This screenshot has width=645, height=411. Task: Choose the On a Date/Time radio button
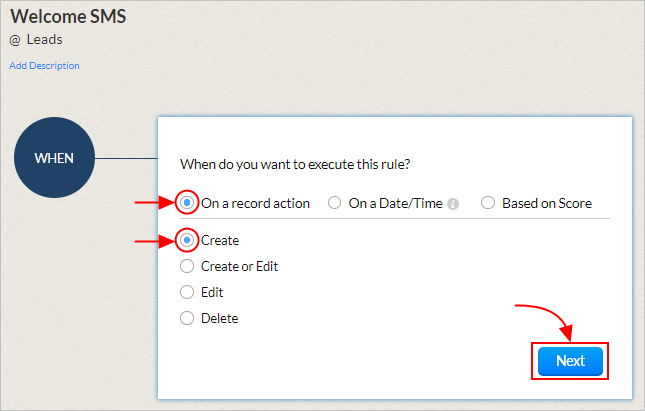334,202
